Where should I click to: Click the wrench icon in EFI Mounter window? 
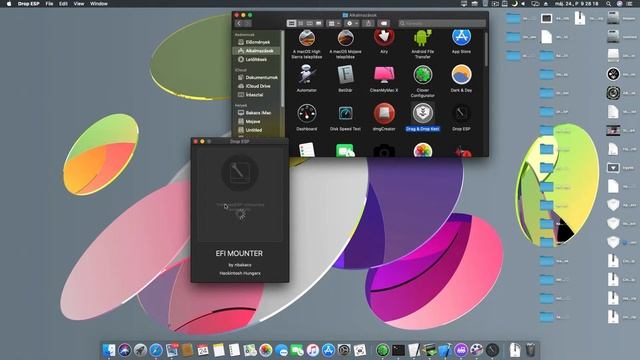tap(240, 172)
